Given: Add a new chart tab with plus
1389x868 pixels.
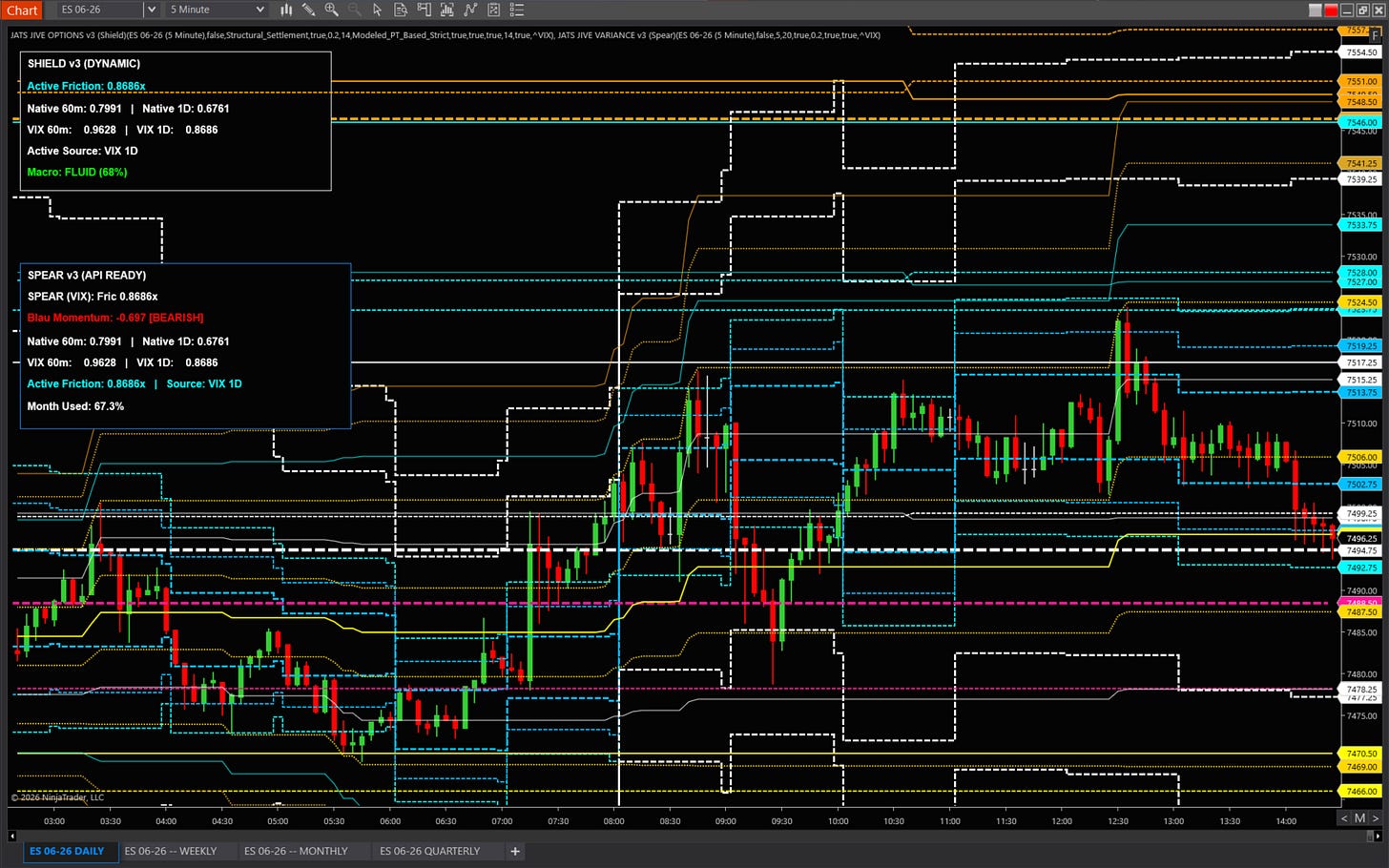Looking at the screenshot, I should point(515,851).
